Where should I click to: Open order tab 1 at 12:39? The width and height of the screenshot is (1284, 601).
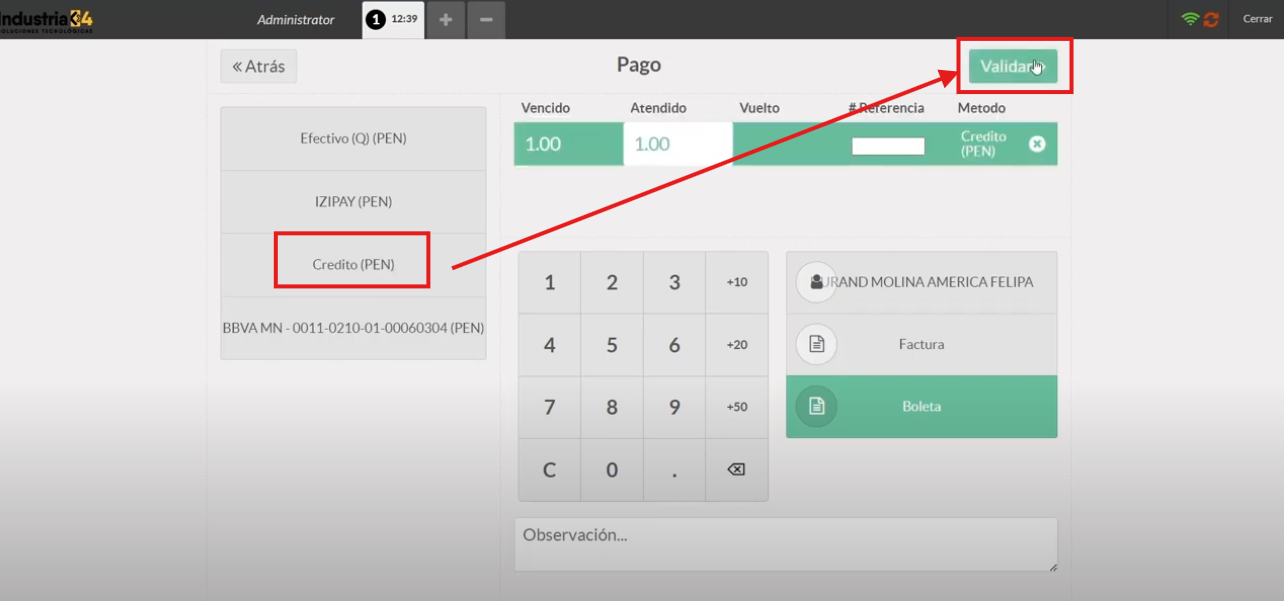pyautogui.click(x=393, y=19)
